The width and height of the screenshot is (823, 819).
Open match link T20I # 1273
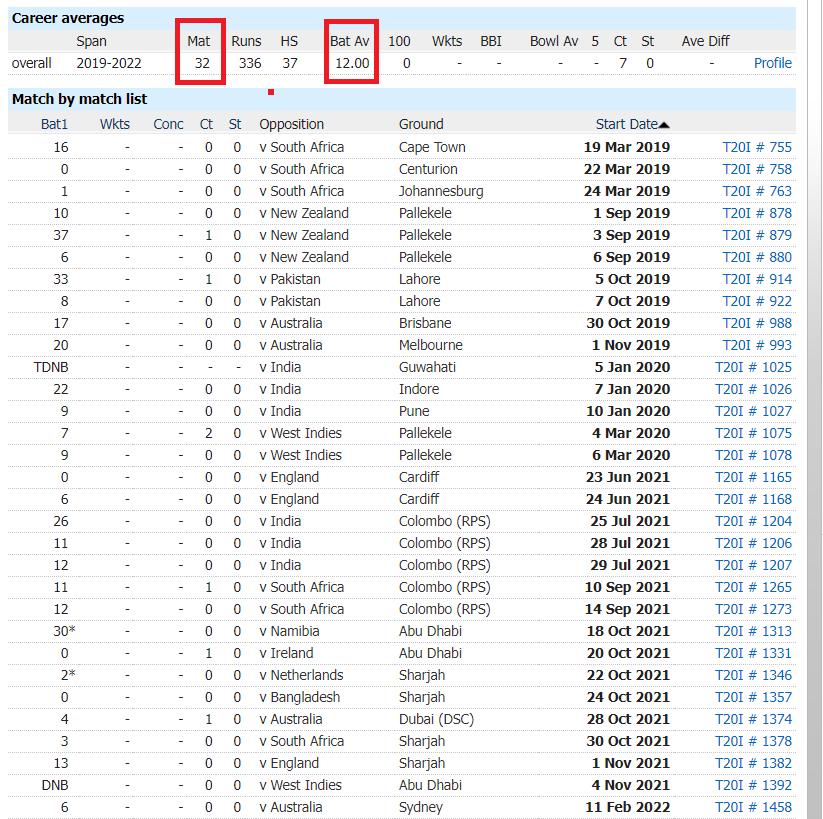click(753, 610)
